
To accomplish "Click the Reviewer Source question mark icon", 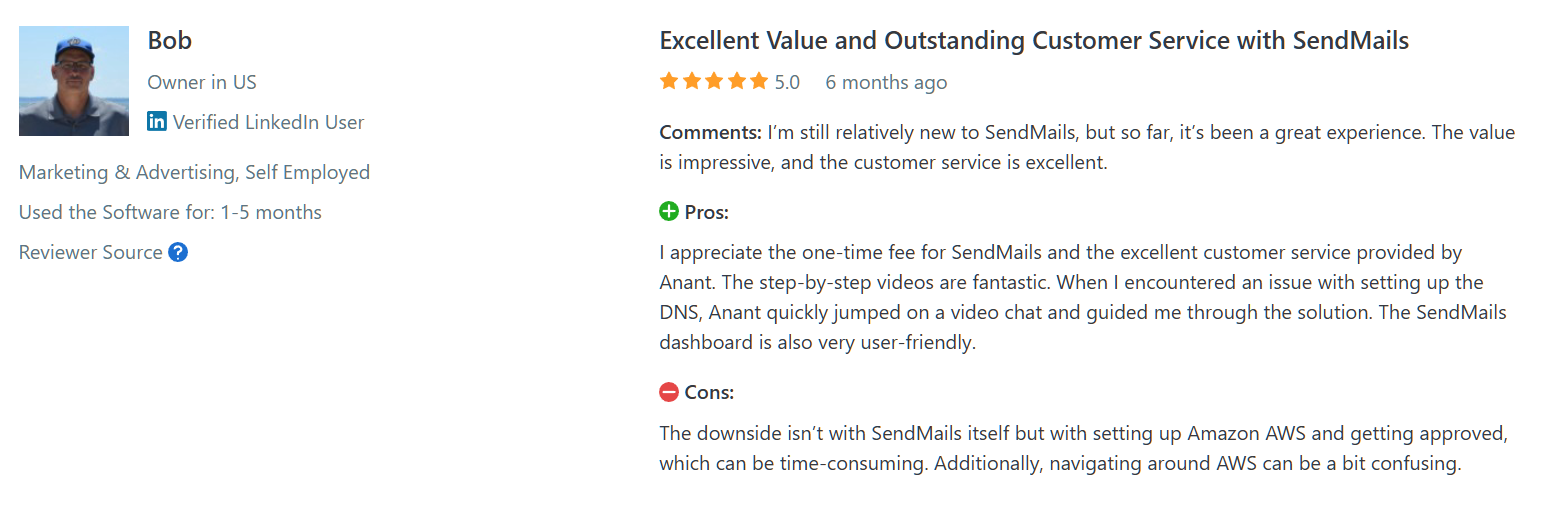I will pyautogui.click(x=178, y=252).
